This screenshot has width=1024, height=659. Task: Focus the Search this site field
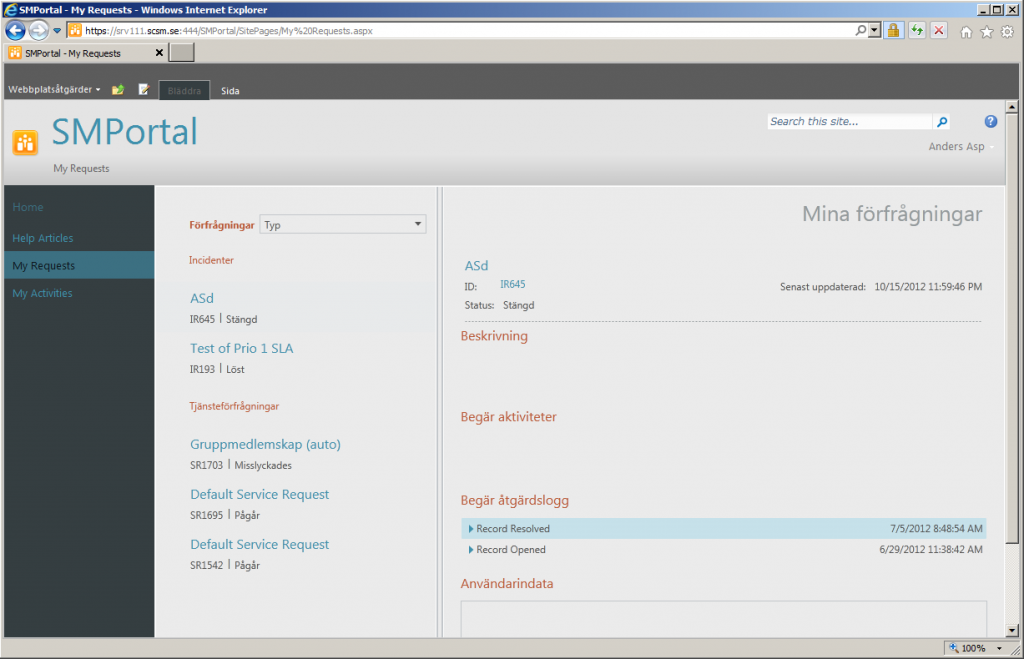click(849, 121)
